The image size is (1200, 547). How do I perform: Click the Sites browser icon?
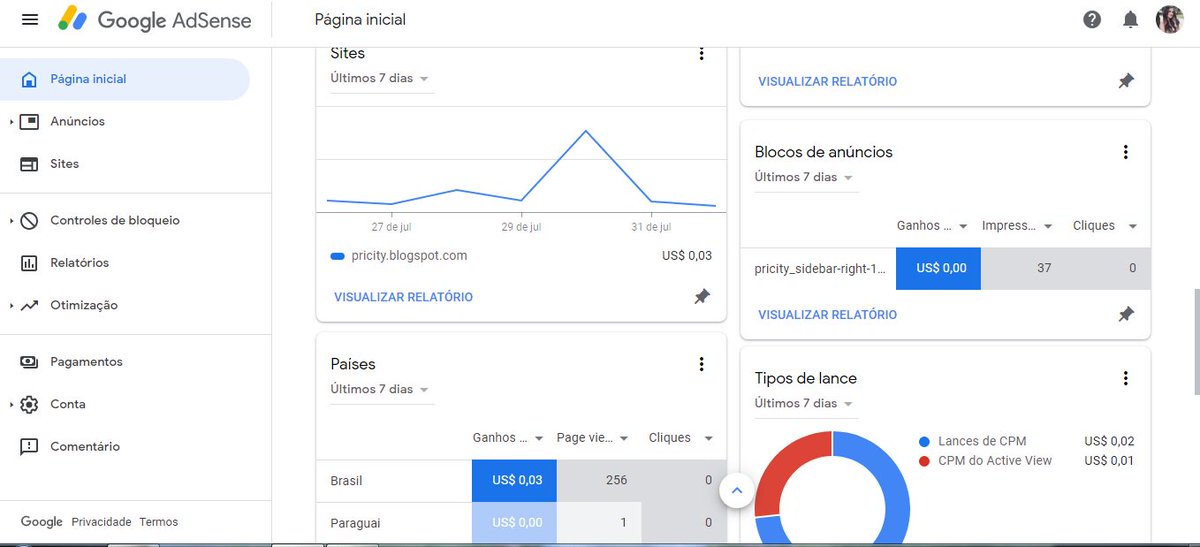click(30, 164)
